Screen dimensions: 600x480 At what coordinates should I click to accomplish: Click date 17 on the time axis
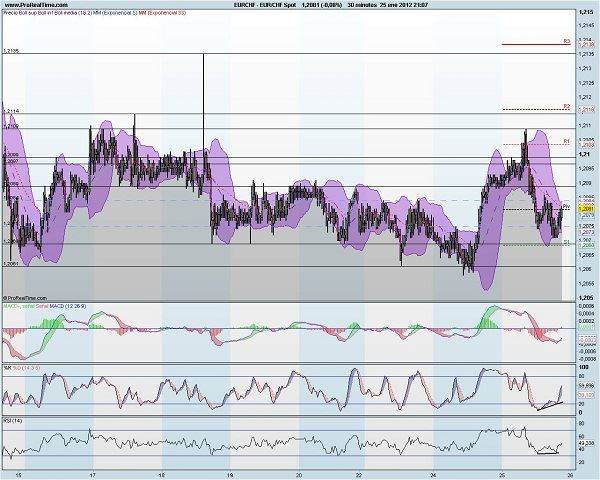pos(93,474)
